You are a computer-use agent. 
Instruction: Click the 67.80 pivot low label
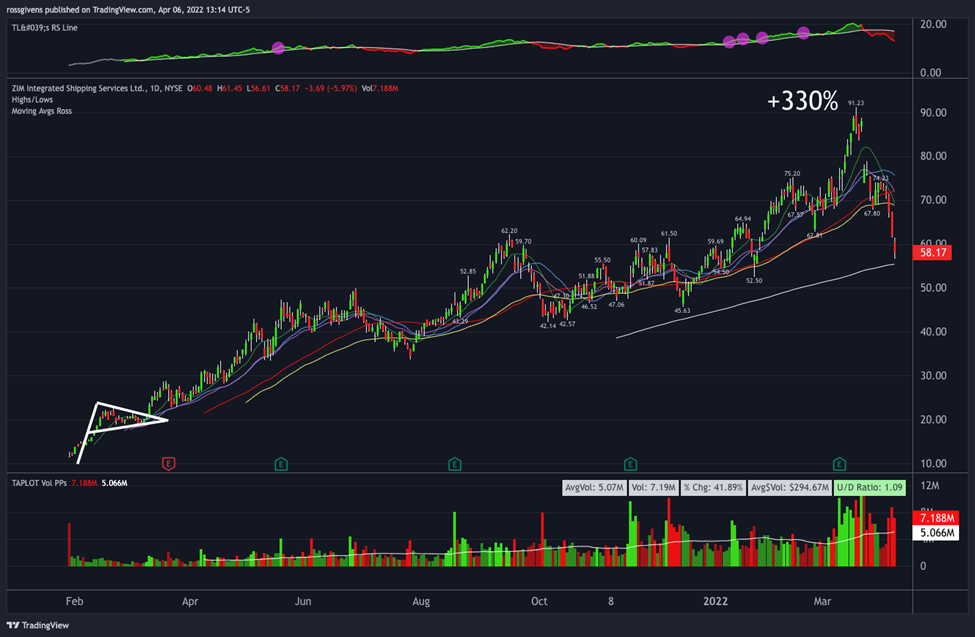coord(872,213)
